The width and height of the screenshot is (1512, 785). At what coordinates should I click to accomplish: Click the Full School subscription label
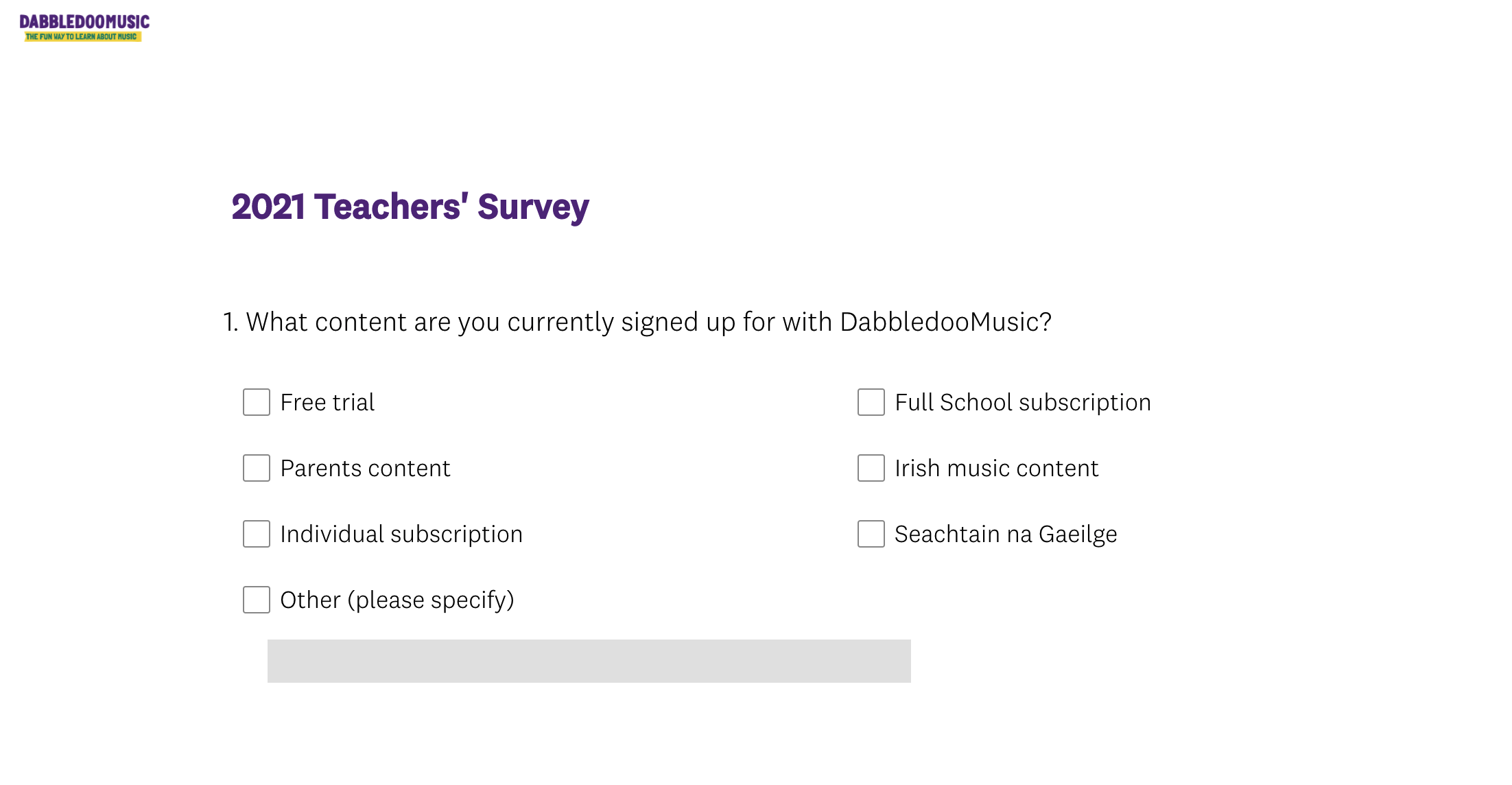[1023, 403]
